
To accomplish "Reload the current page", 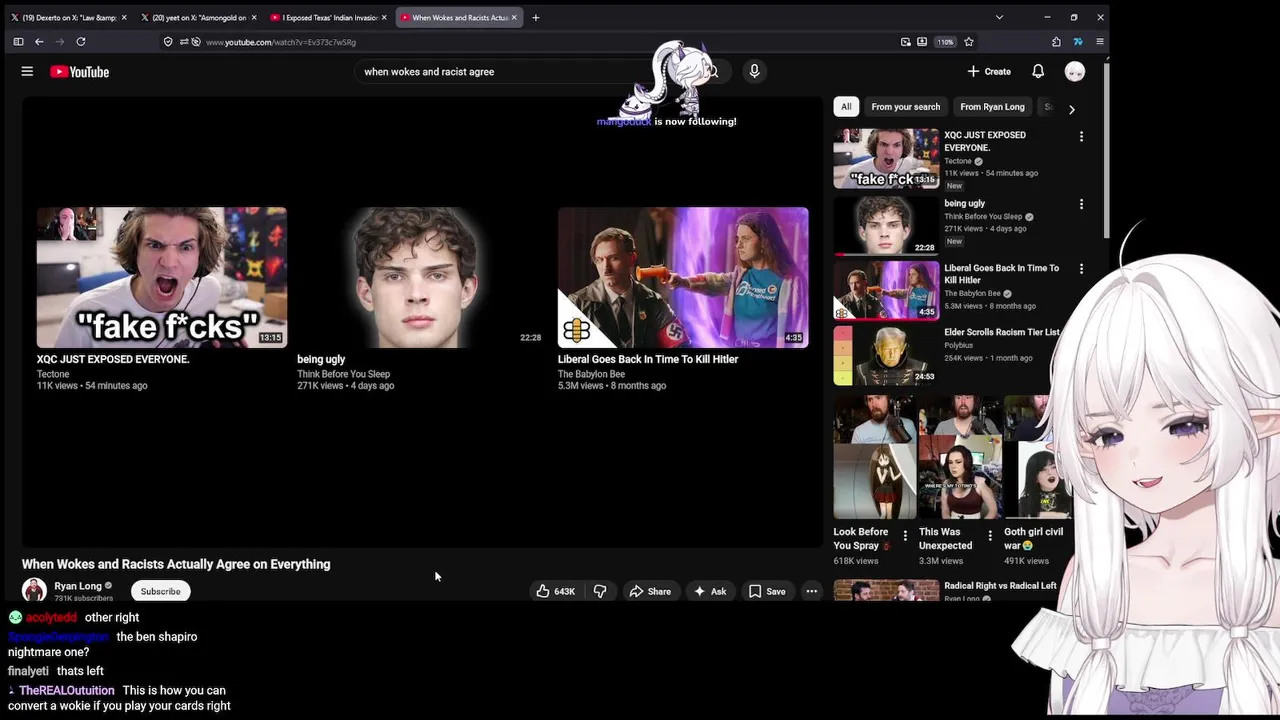I will pyautogui.click(x=81, y=42).
